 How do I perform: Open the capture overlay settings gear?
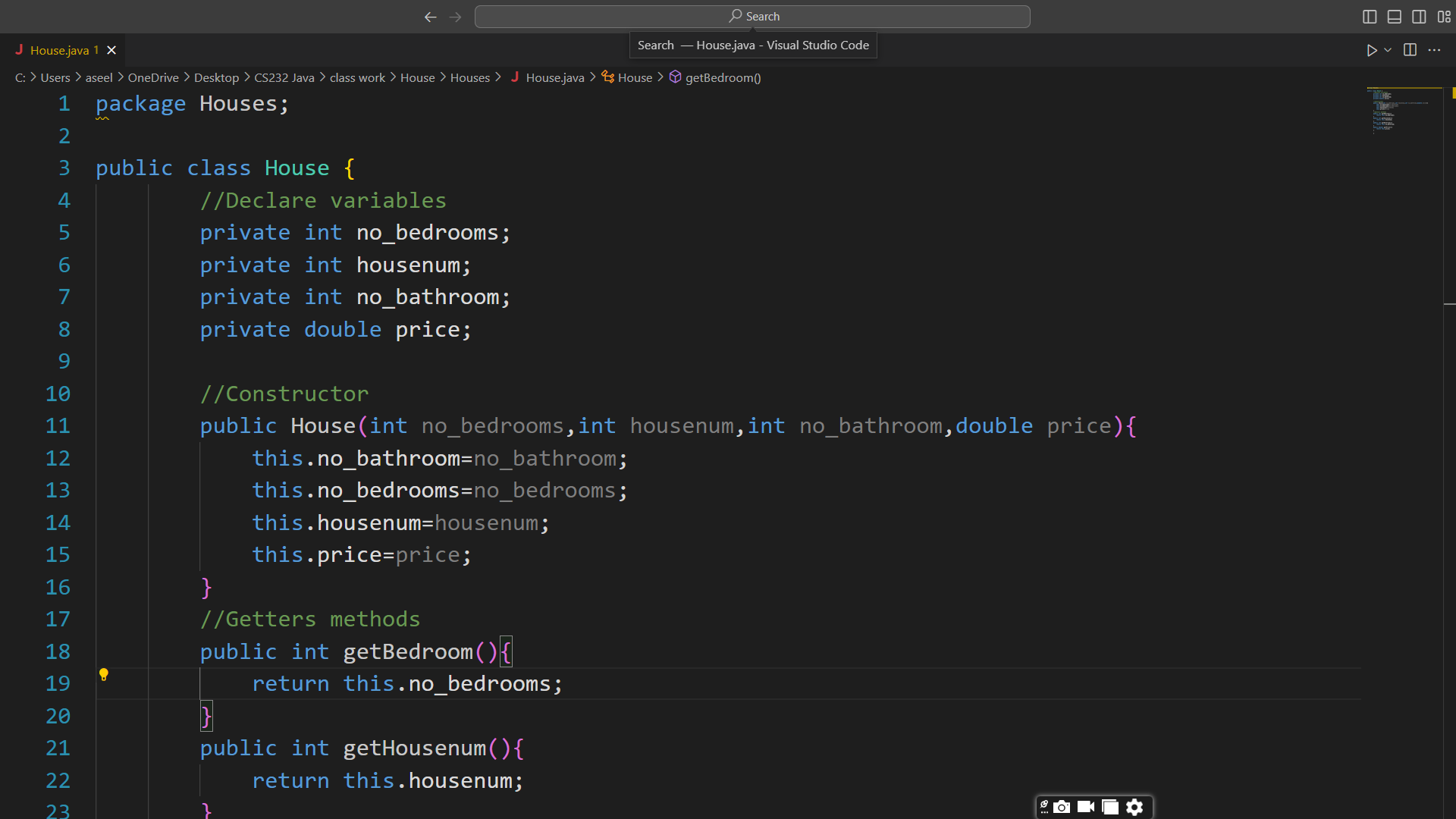pyautogui.click(x=1134, y=807)
